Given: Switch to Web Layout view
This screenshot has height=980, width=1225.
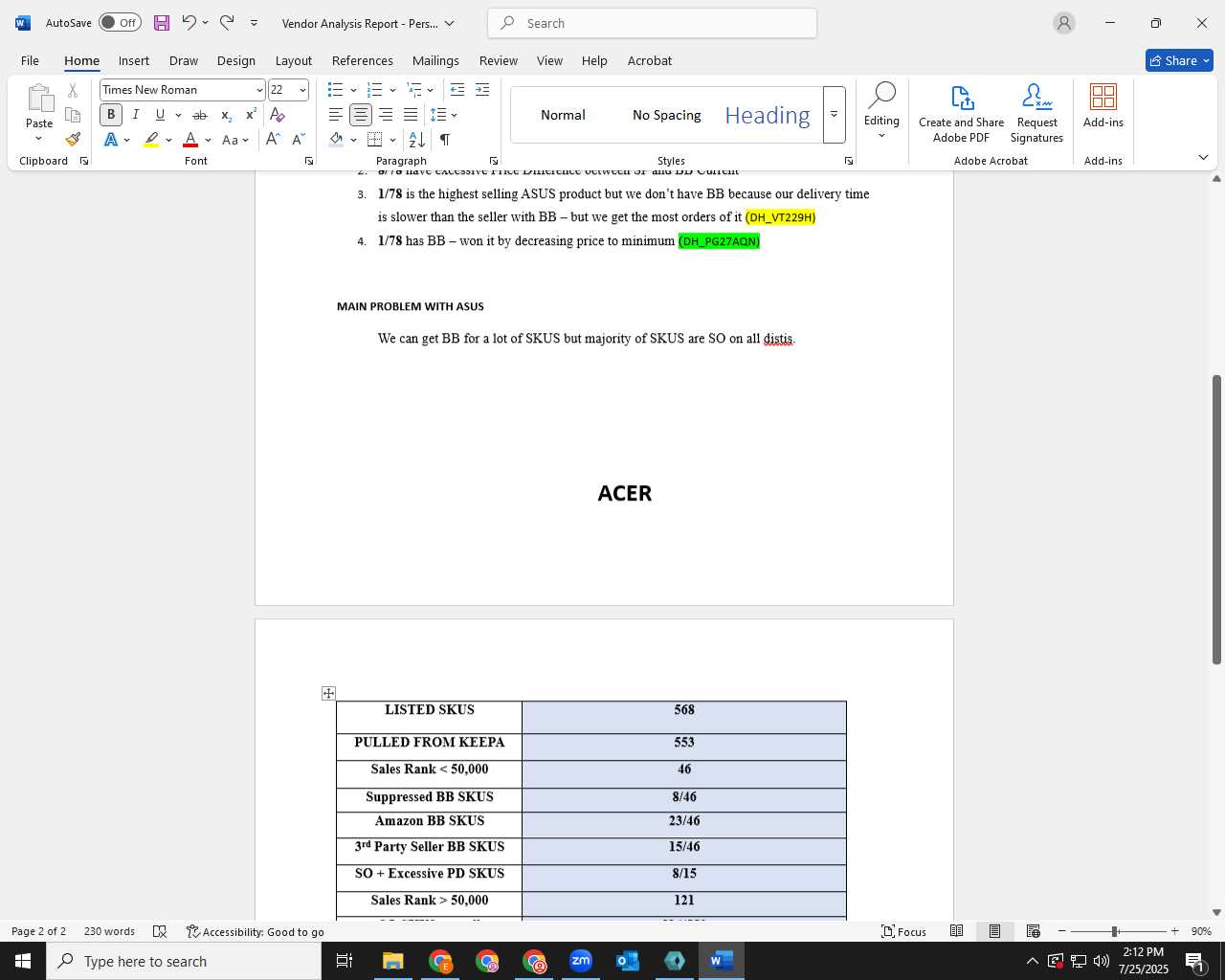Looking at the screenshot, I should pos(1033,931).
